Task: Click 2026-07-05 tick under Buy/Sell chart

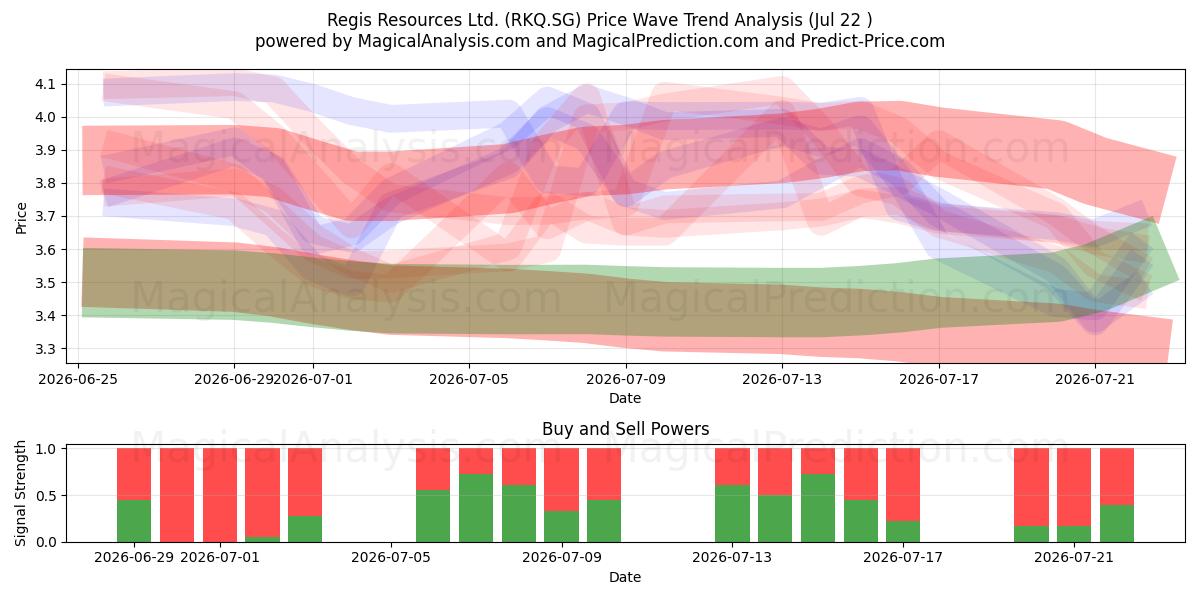Action: (391, 558)
